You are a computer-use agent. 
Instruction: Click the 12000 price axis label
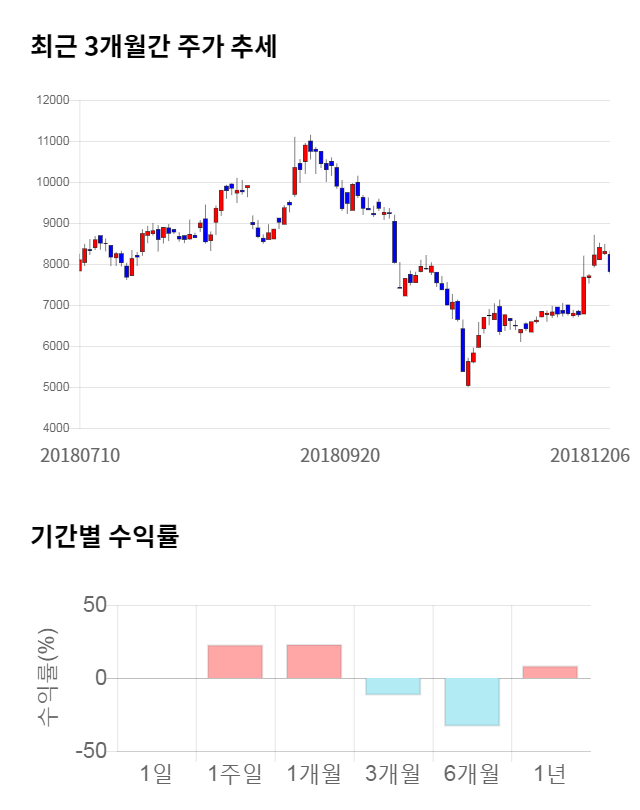click(x=52, y=100)
